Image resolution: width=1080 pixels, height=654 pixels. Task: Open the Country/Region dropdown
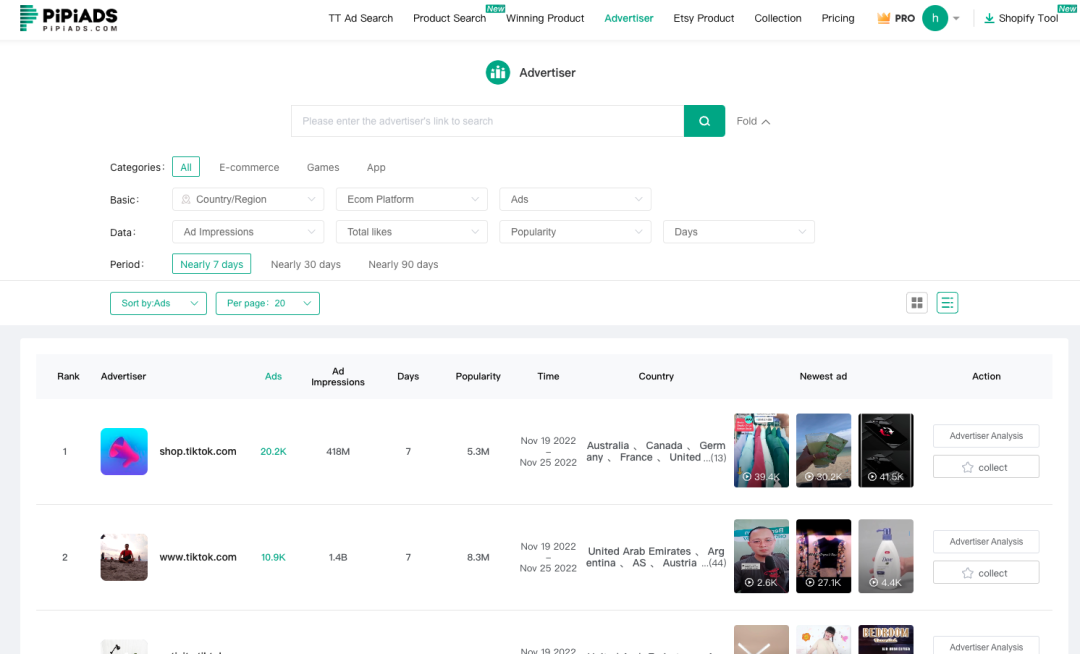coord(247,199)
